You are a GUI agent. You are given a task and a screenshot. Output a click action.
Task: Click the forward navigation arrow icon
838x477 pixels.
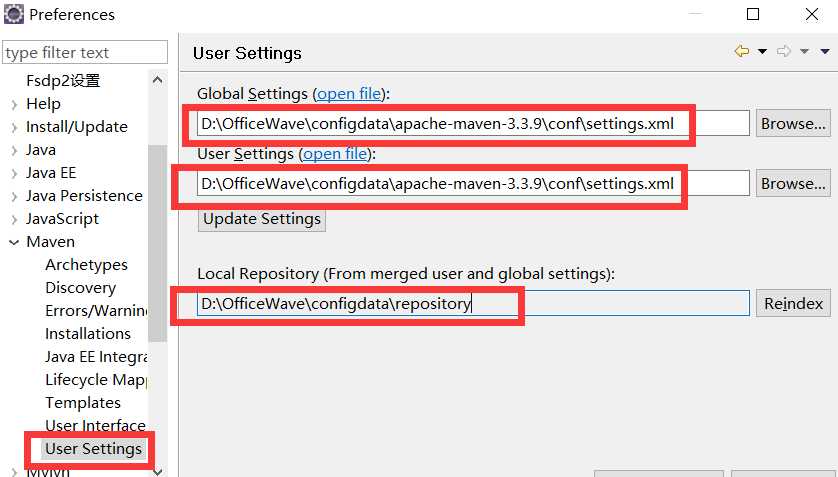[x=784, y=51]
